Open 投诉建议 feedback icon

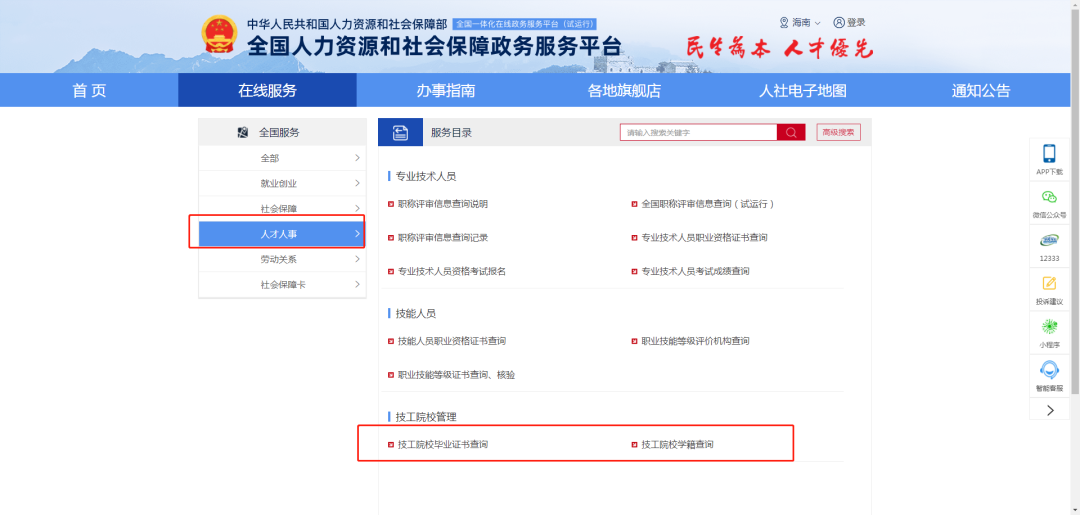(x=1049, y=284)
